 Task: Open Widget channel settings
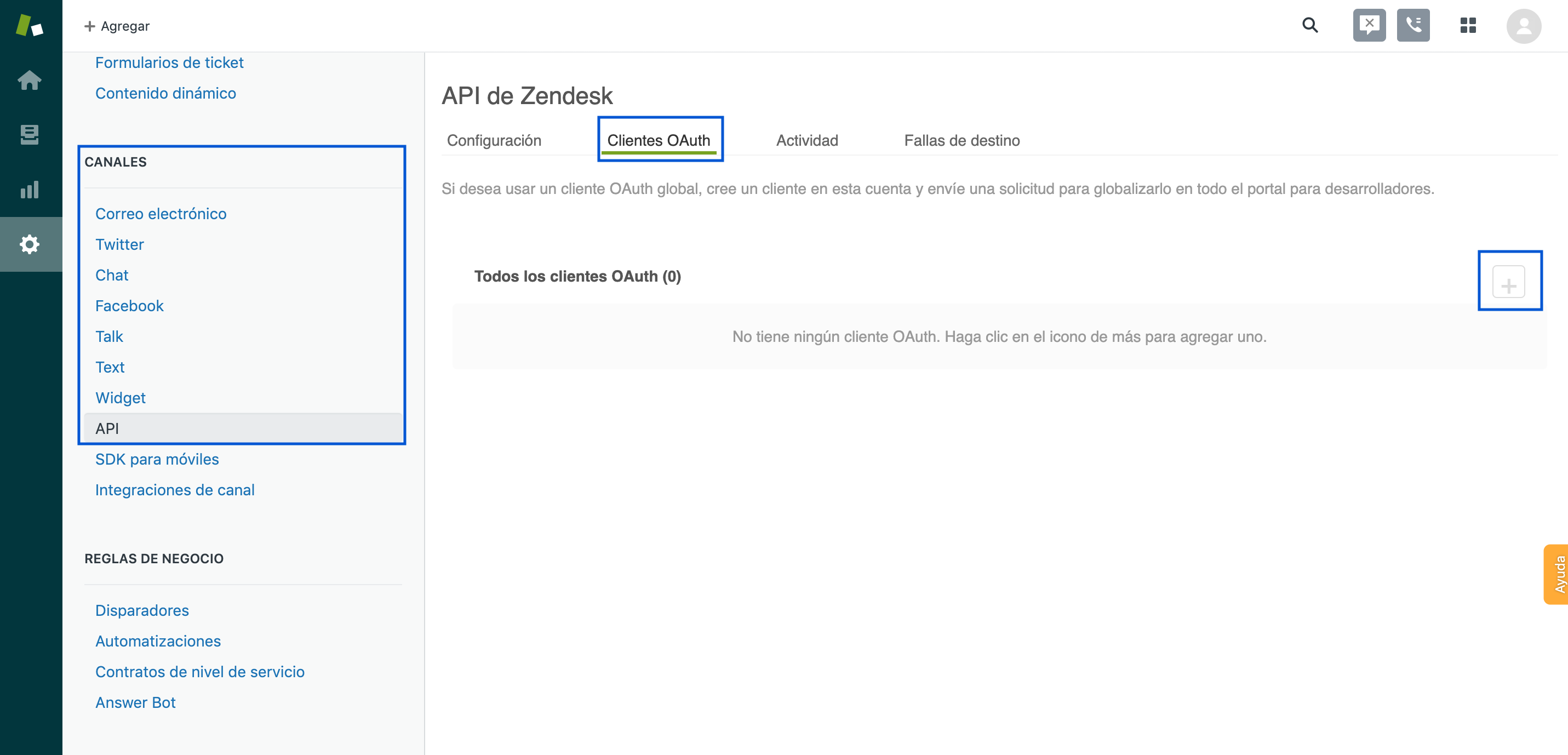click(x=119, y=397)
